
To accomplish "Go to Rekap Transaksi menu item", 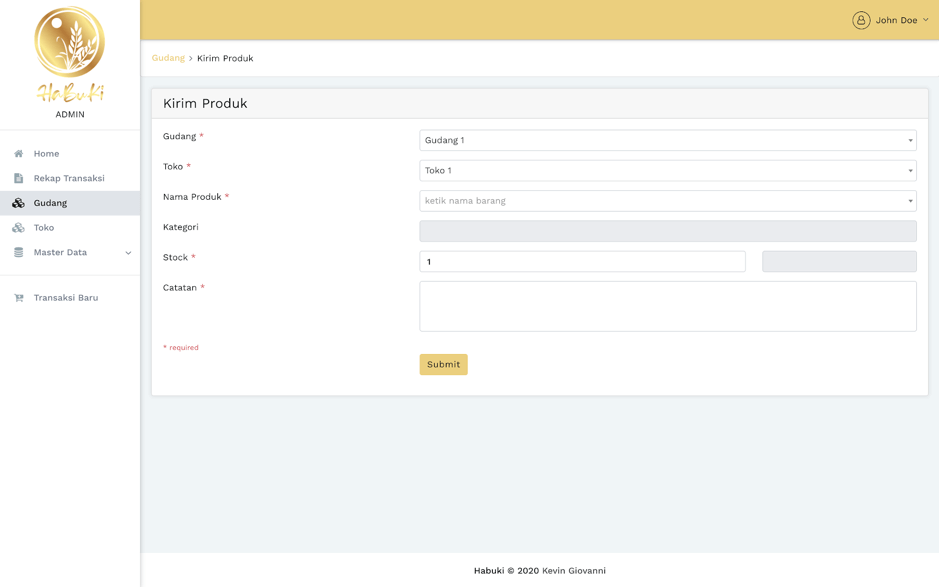I will 69,178.
